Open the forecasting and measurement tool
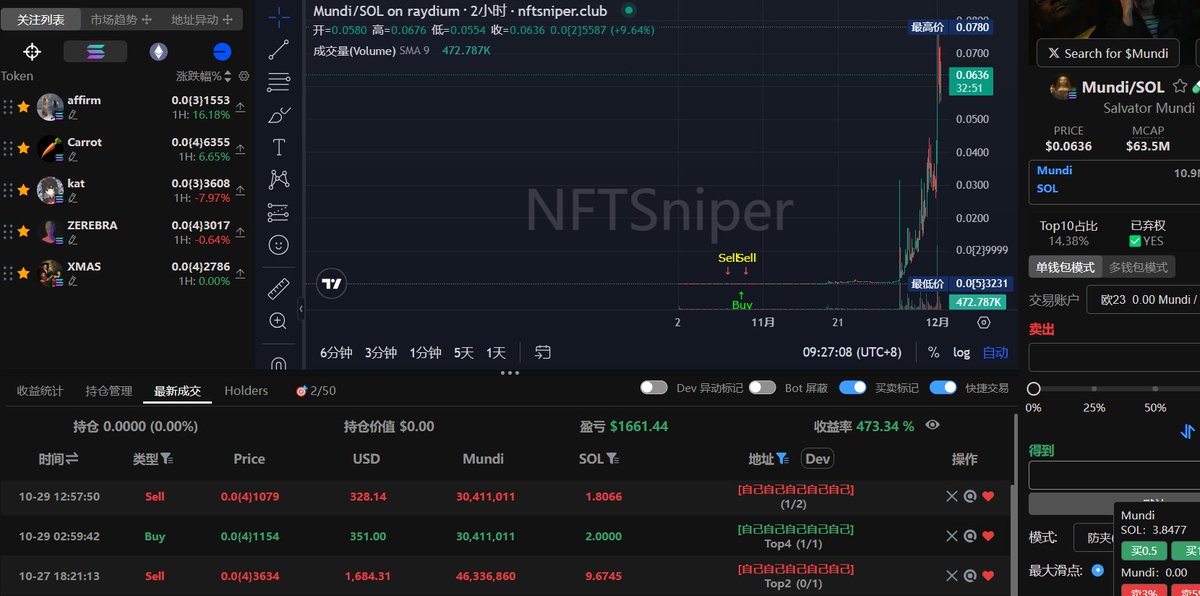This screenshot has width=1200, height=596. pos(279,213)
